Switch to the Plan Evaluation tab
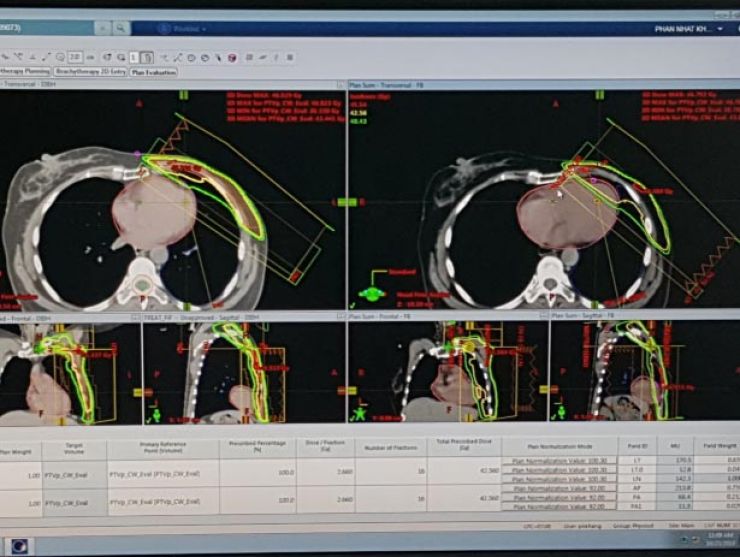This screenshot has height=557, width=740. (x=153, y=72)
